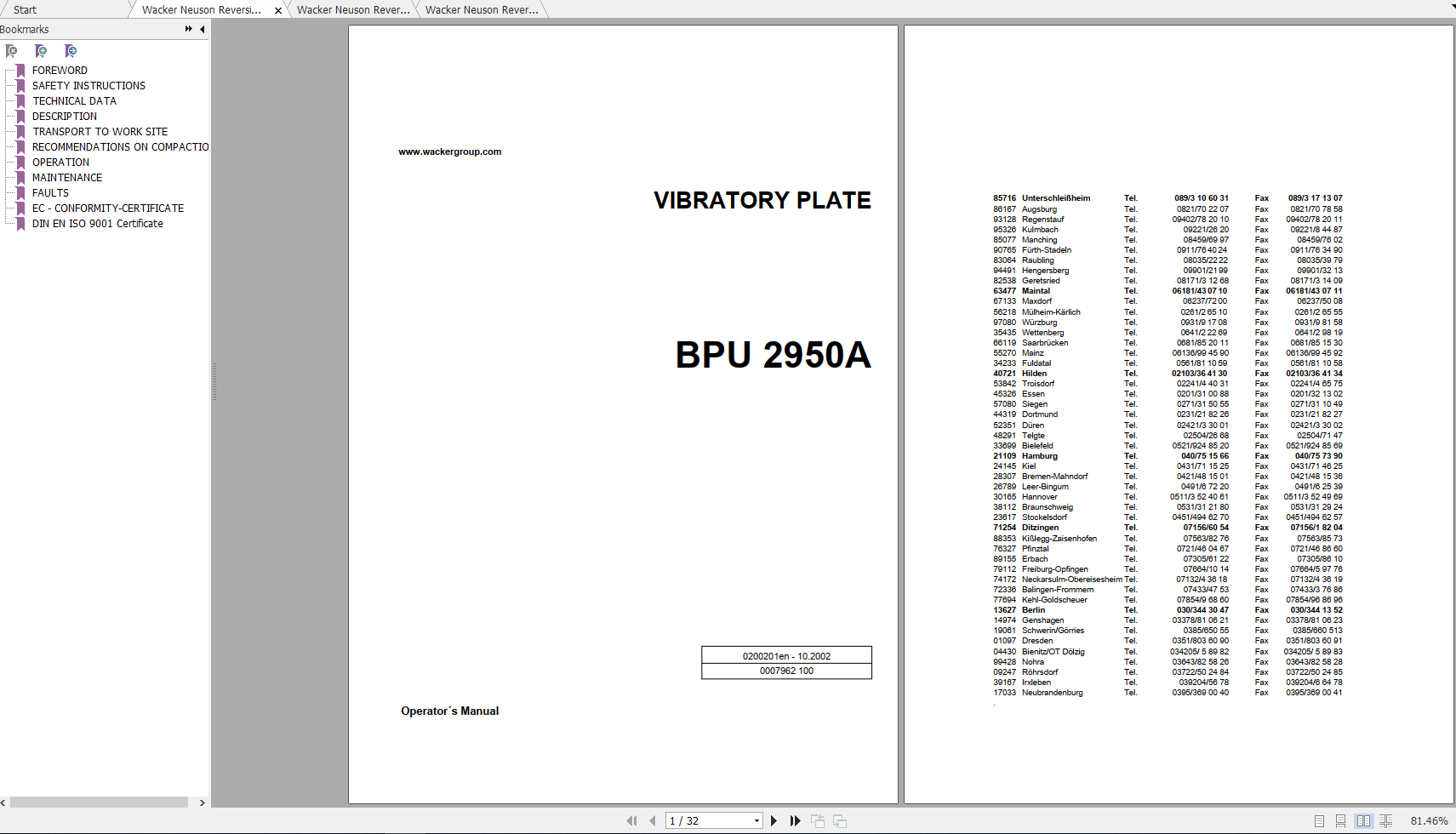1456x834 pixels.
Task: Open the tab list arrow at top right
Action: click(x=1452, y=7)
